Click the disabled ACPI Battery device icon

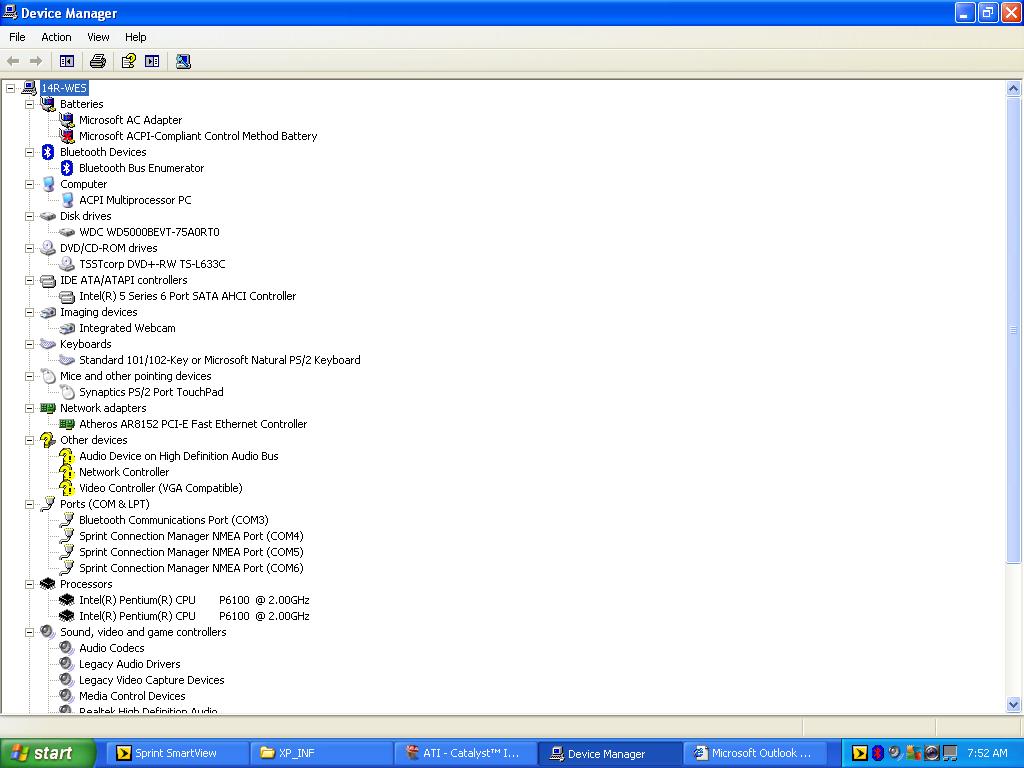pyautogui.click(x=67, y=136)
